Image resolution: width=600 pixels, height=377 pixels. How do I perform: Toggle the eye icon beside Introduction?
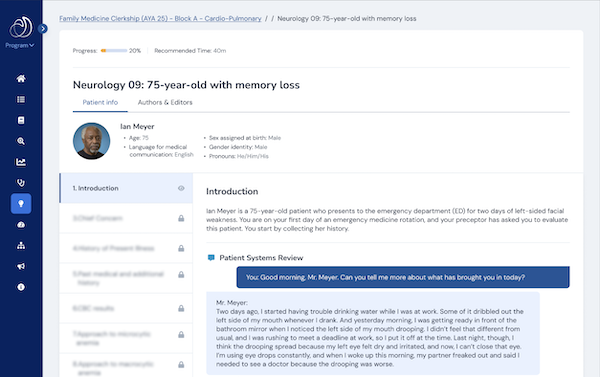(x=181, y=188)
